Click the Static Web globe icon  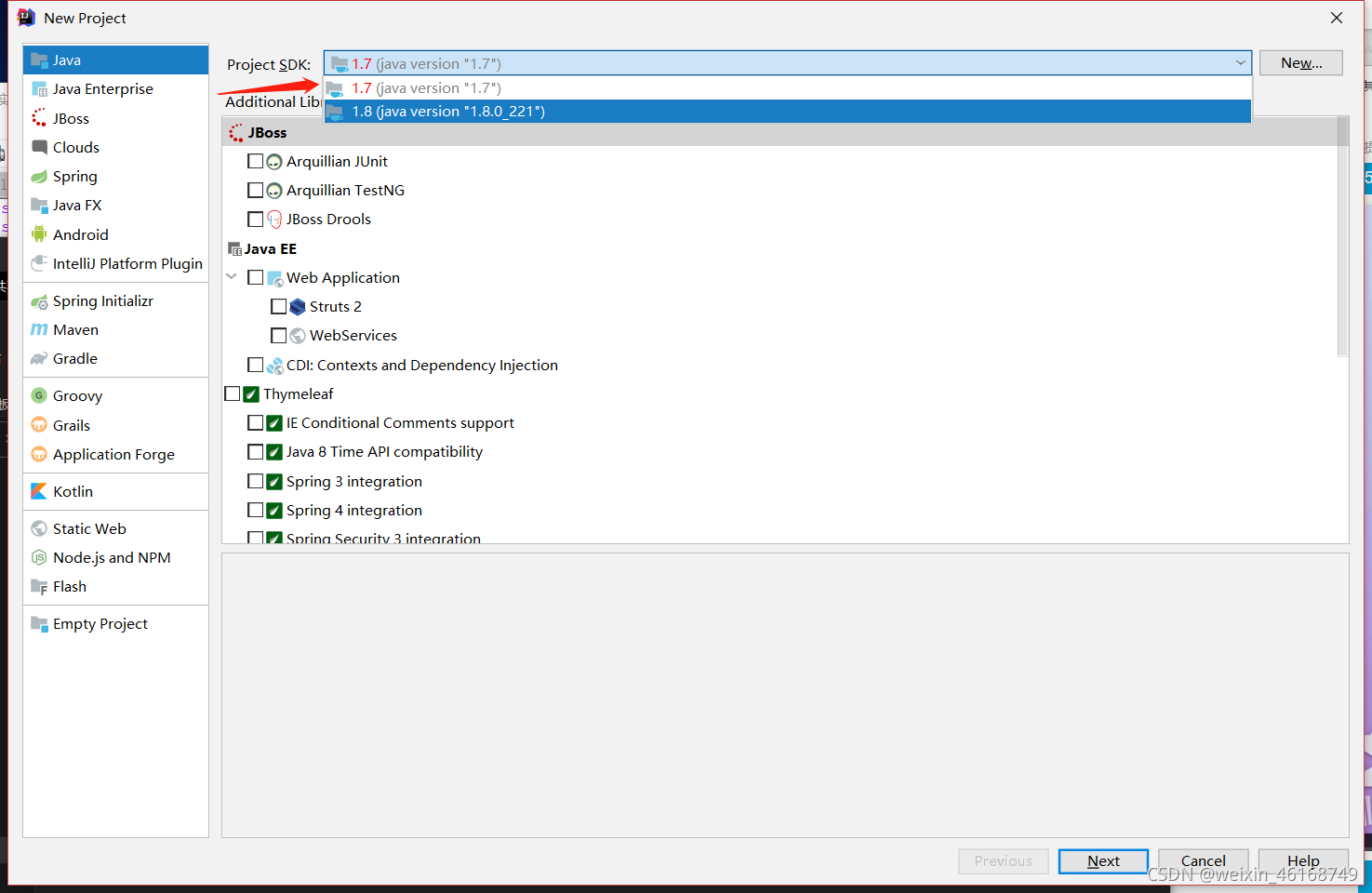pos(39,528)
